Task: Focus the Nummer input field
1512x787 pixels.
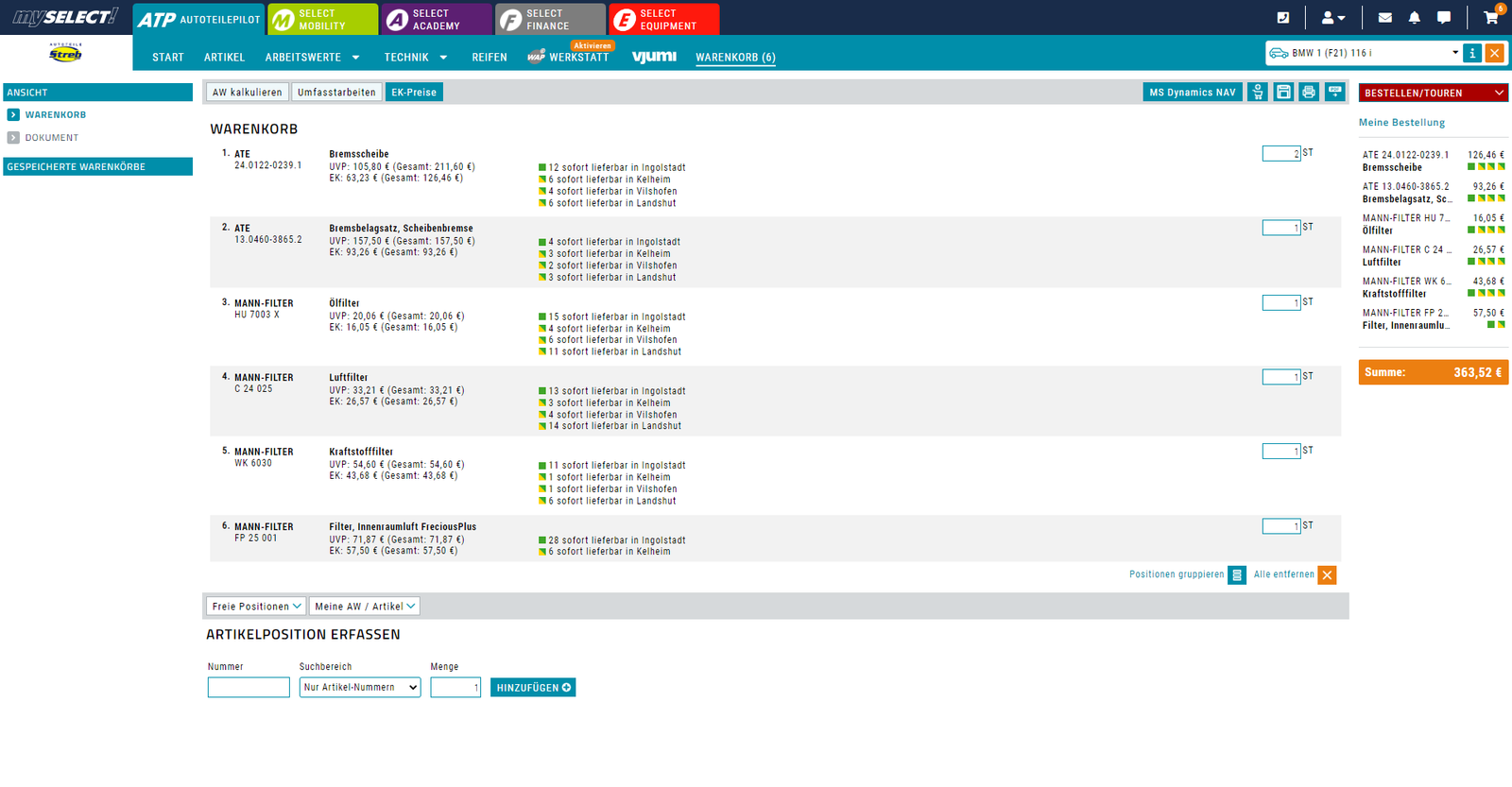Action: (249, 688)
